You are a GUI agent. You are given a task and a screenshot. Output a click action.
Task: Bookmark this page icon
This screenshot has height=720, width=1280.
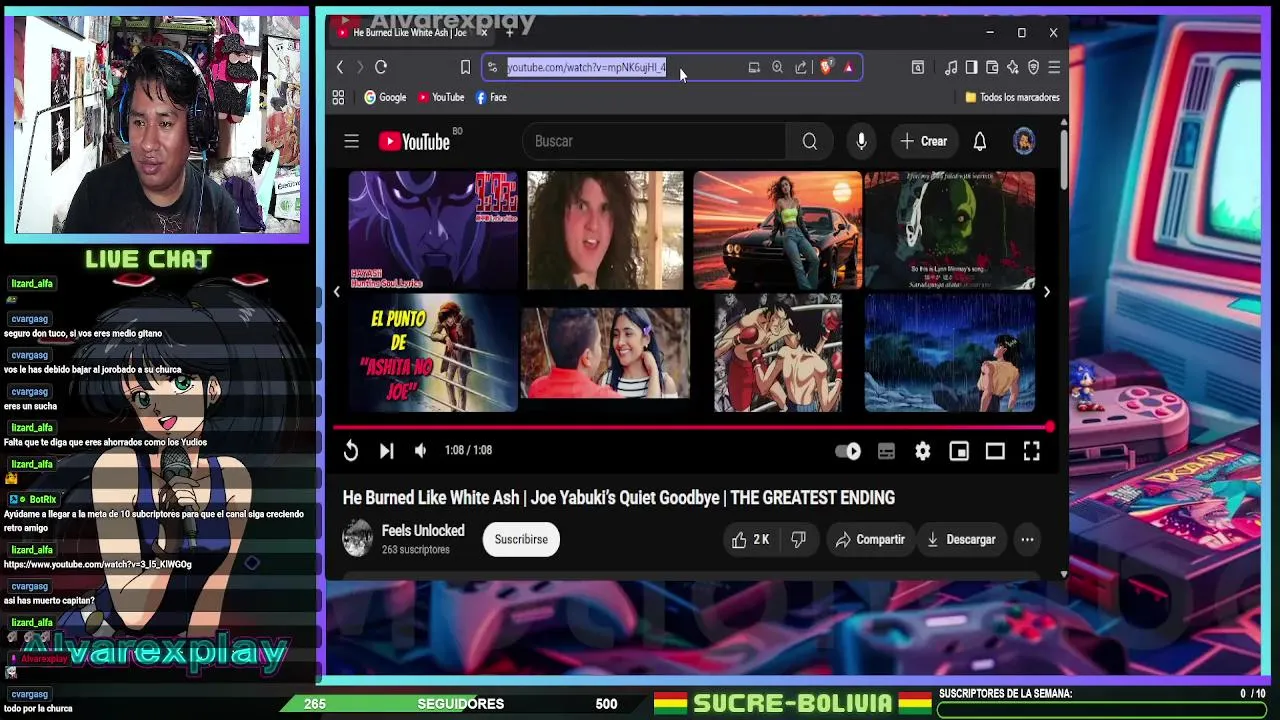tap(465, 67)
